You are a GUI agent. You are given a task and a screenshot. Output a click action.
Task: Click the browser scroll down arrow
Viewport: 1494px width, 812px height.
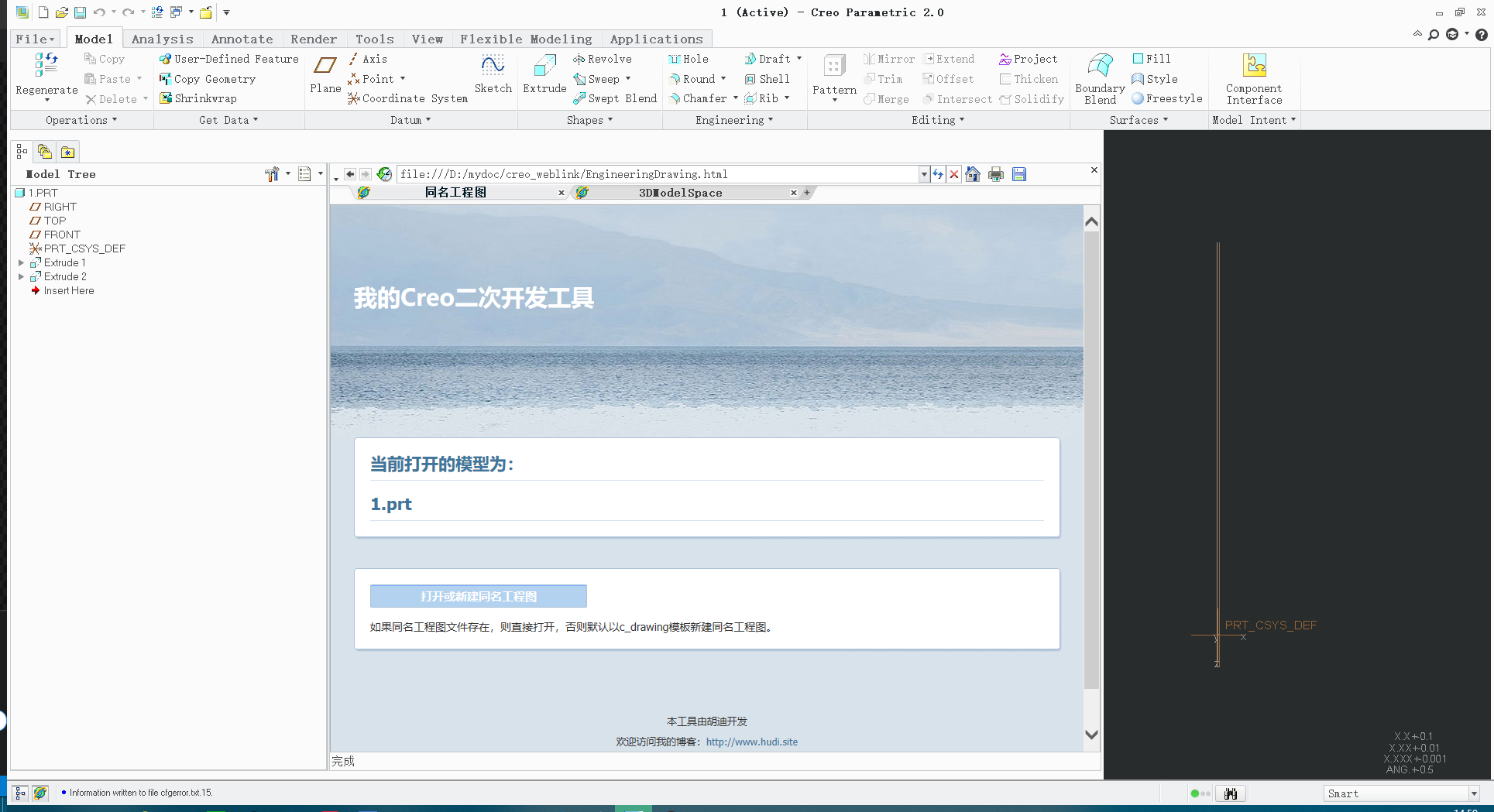click(x=1091, y=735)
